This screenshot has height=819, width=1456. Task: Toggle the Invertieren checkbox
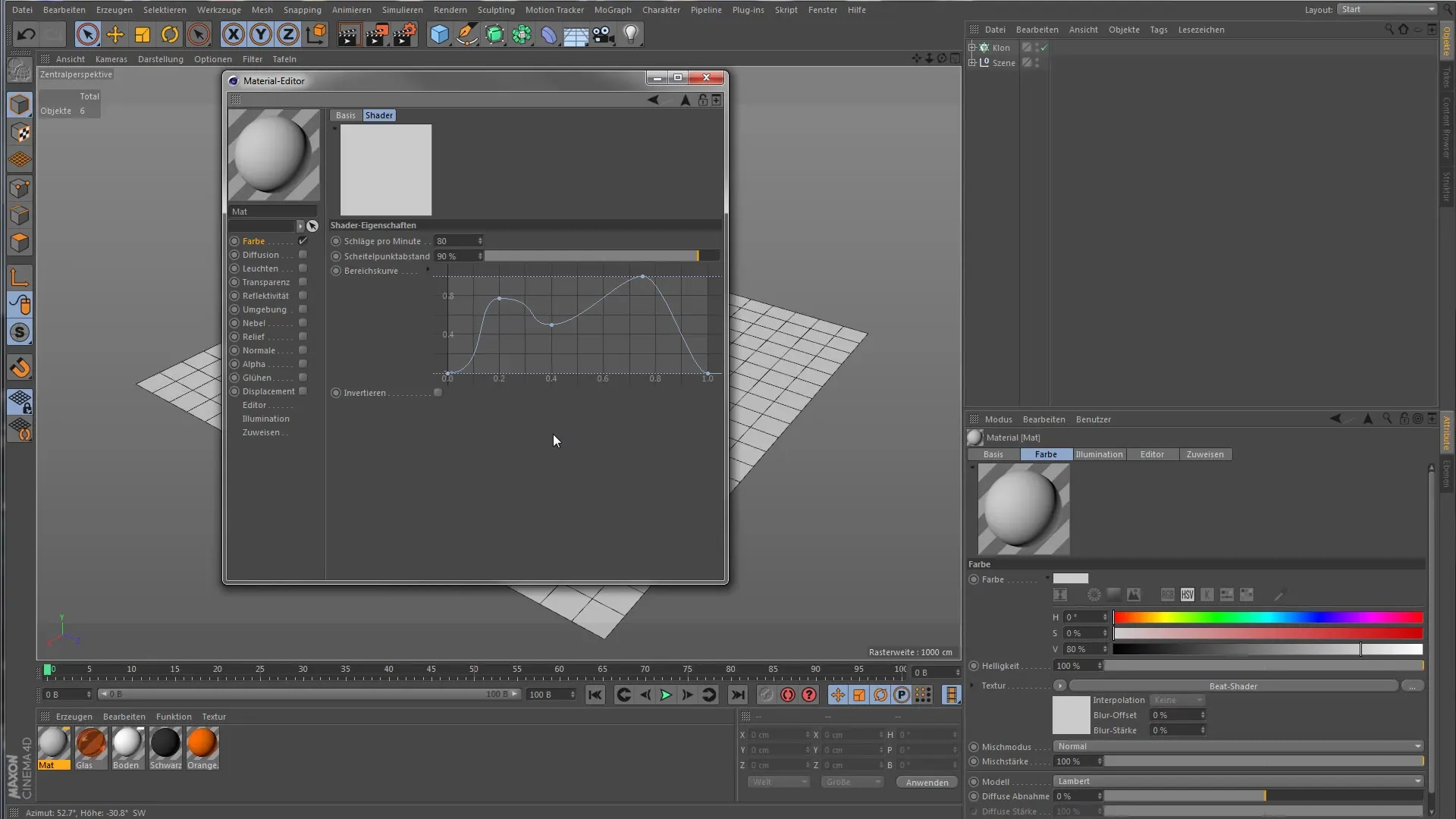click(x=438, y=393)
